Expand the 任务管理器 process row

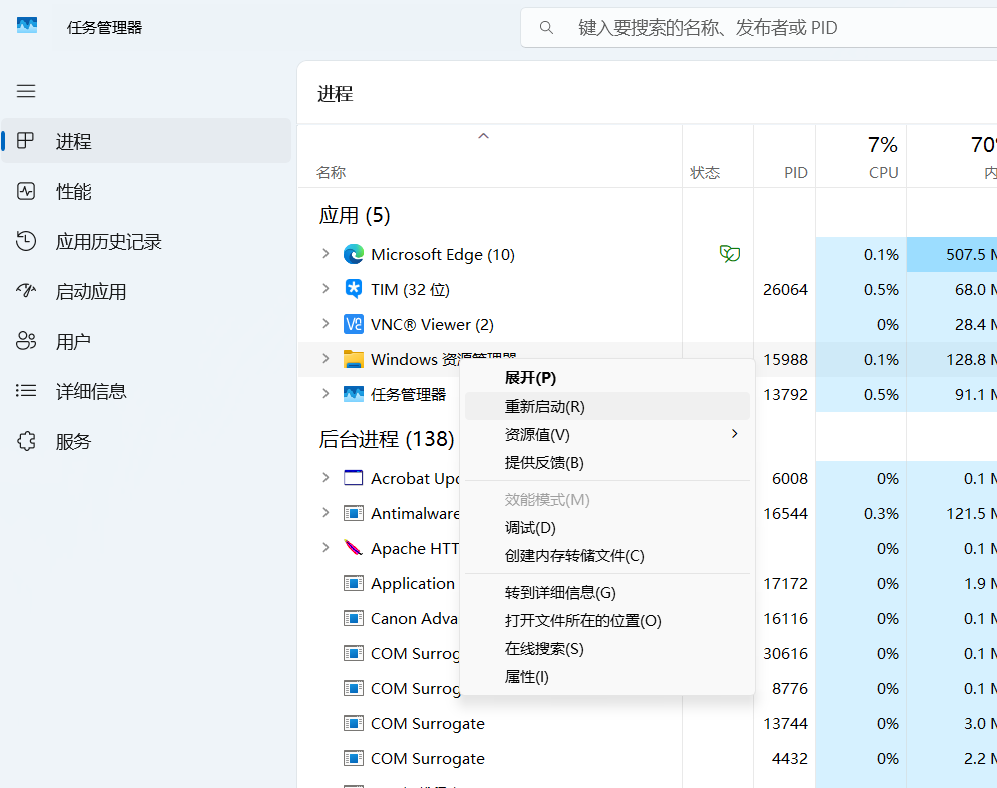coord(326,394)
